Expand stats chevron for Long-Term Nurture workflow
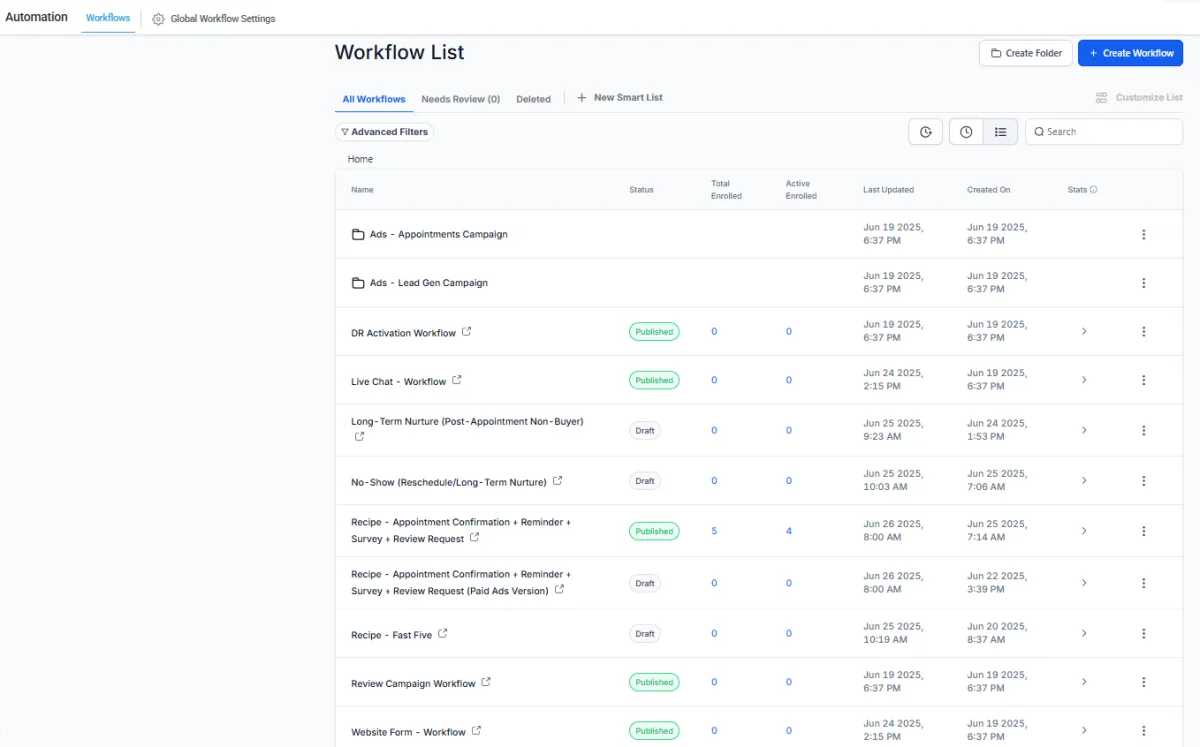 pos(1084,430)
